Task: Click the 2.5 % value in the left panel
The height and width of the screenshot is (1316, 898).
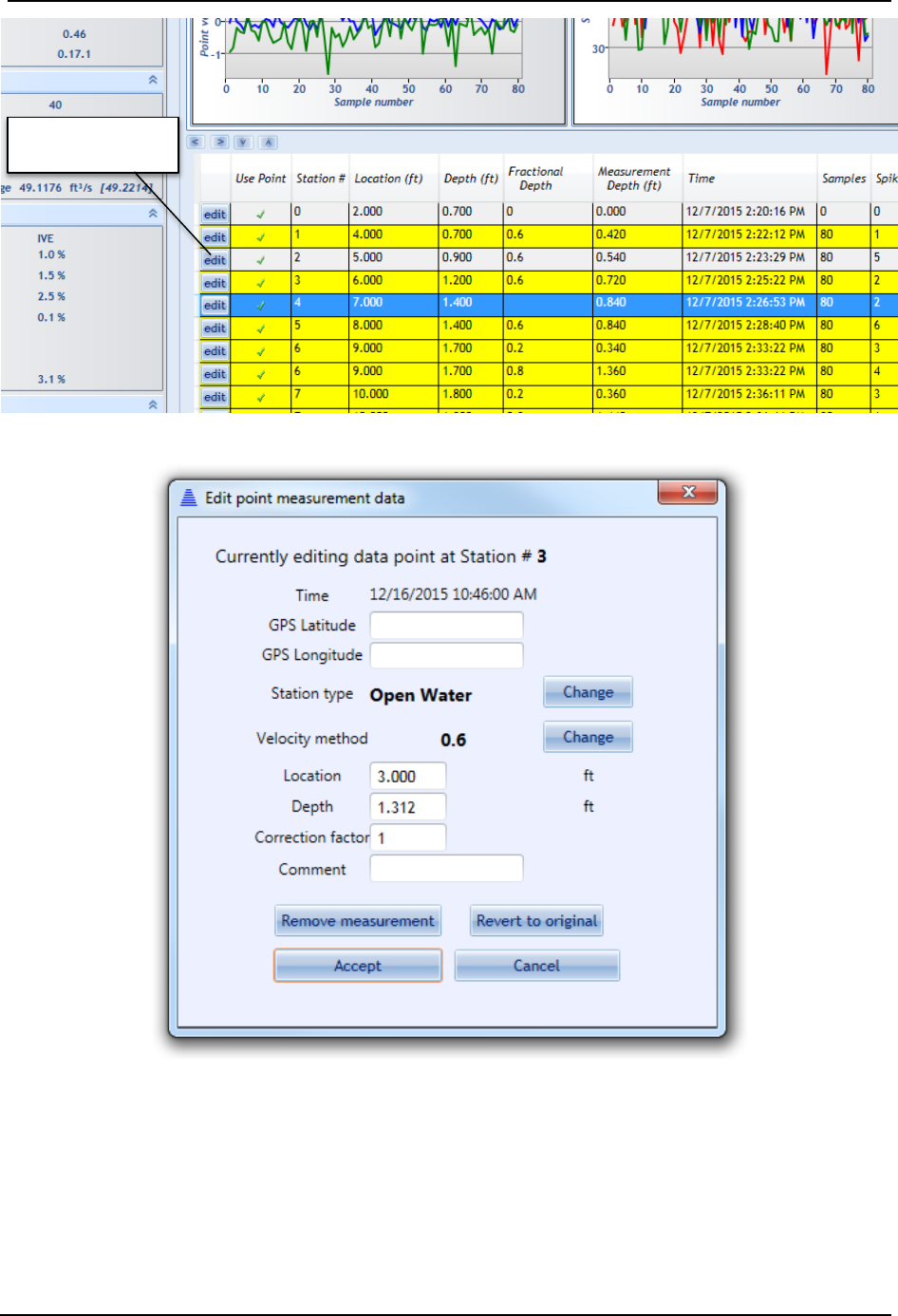Action: point(51,296)
